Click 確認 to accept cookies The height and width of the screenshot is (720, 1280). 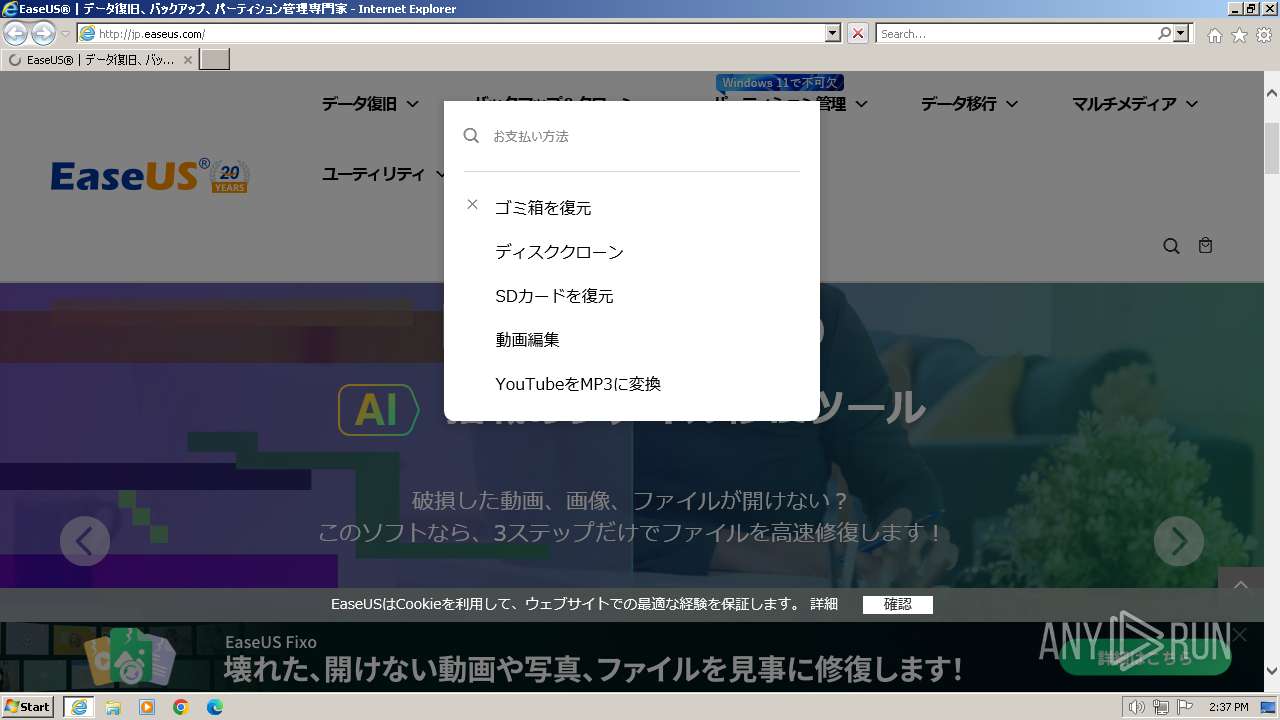pos(898,605)
